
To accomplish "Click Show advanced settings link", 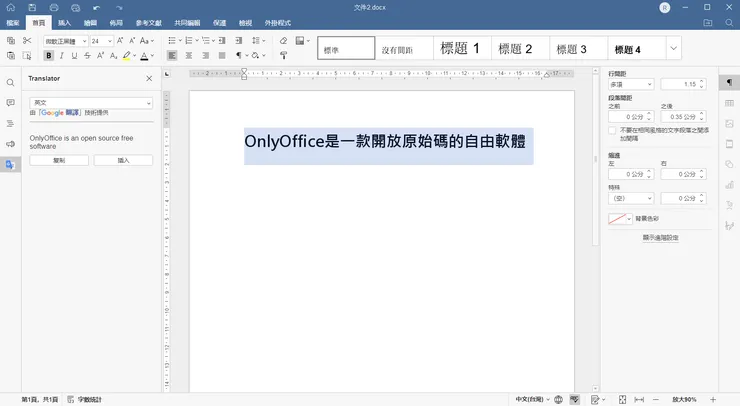I will coord(660,238).
